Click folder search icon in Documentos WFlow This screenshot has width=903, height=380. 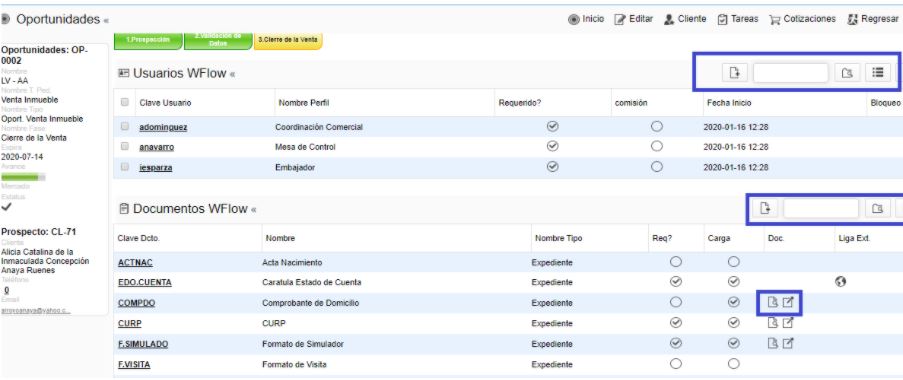tap(878, 208)
